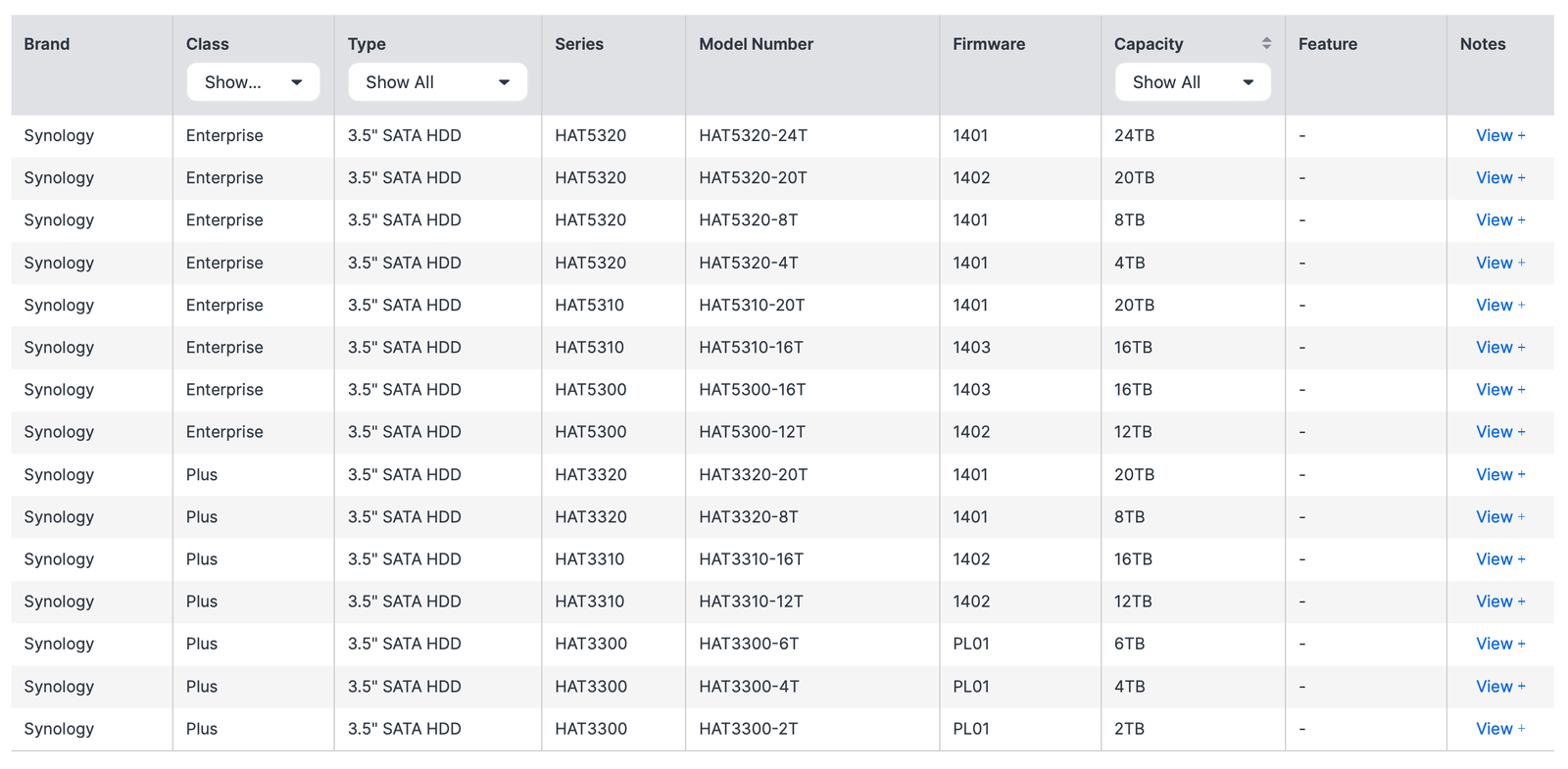
Task: Select the HAT3300-6T model number
Action: coord(749,644)
